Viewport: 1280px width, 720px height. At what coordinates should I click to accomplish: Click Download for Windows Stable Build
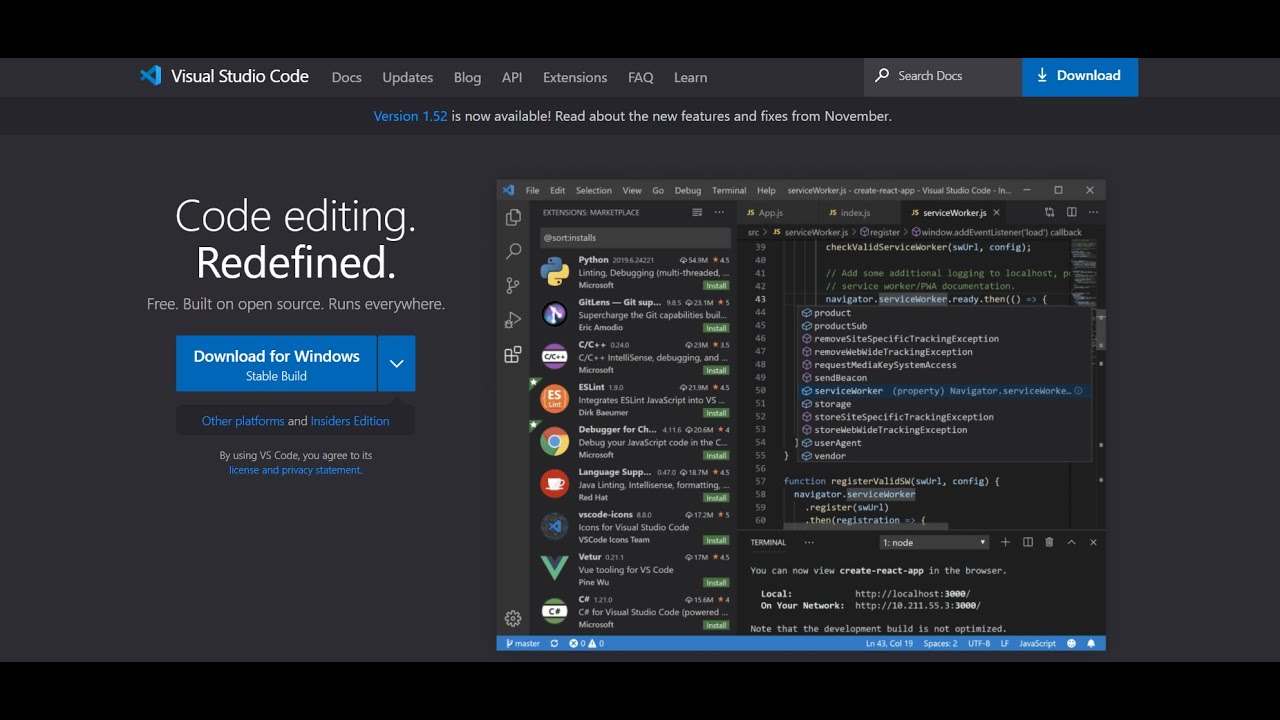(x=277, y=364)
